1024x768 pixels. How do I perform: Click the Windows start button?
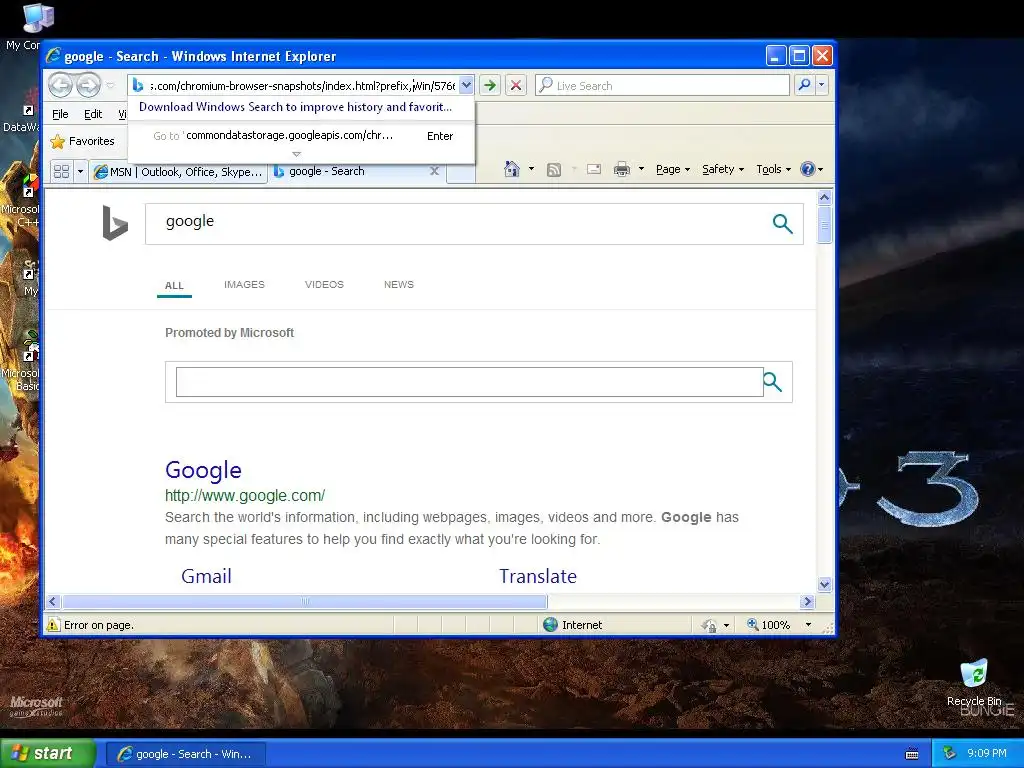point(48,753)
